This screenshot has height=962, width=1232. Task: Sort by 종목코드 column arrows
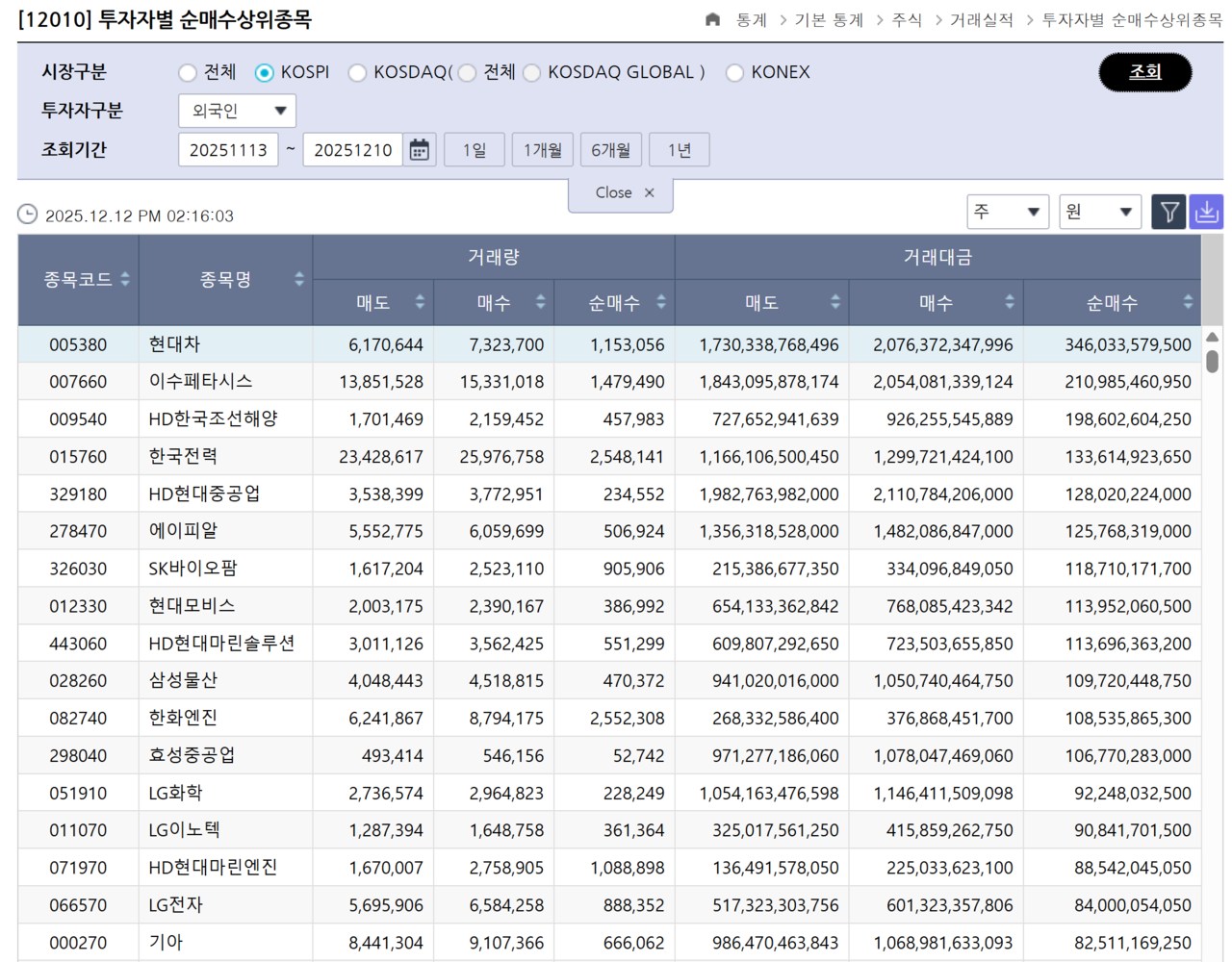click(x=125, y=280)
